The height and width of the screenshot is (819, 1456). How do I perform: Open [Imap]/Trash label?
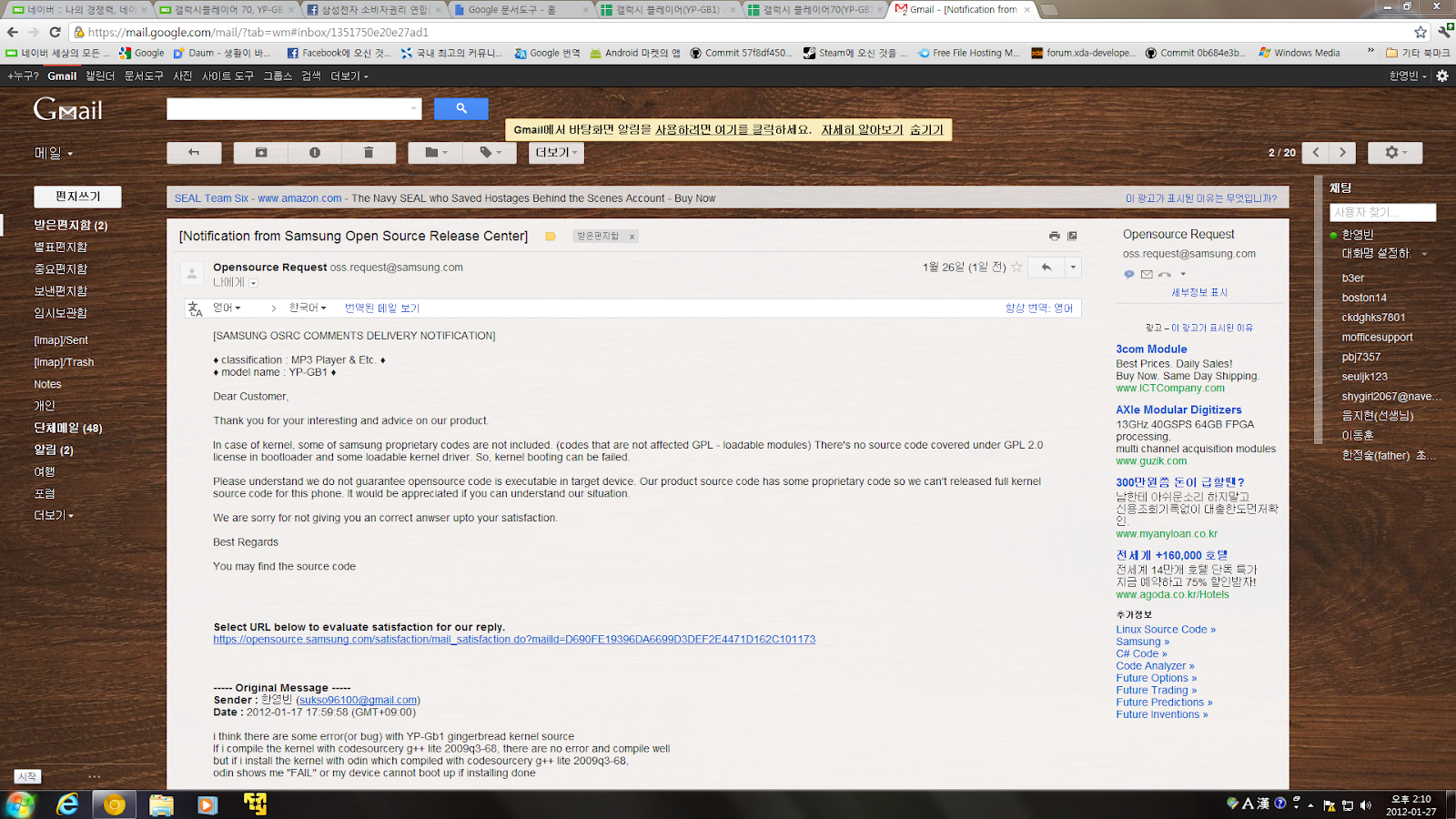(64, 362)
